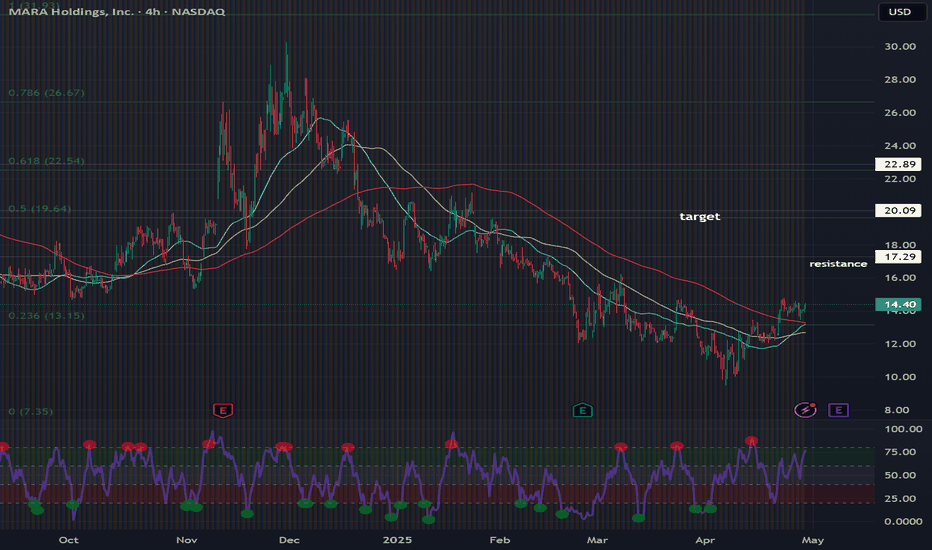Click the purple earnings E marker
The width and height of the screenshot is (932, 550).
click(838, 410)
